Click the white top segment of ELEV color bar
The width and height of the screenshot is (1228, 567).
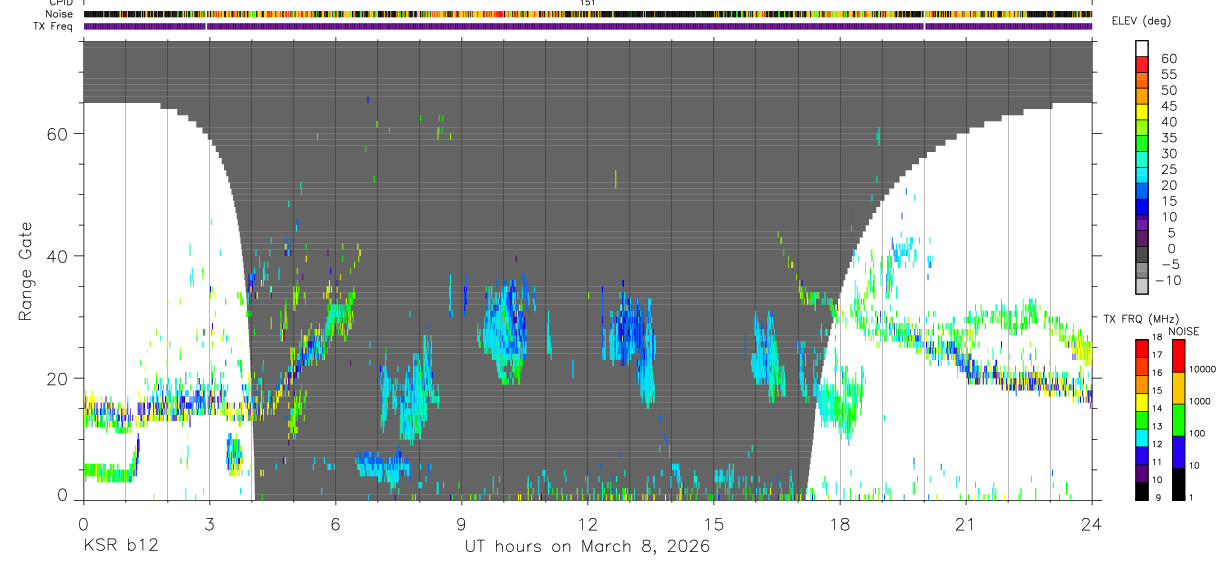click(x=1142, y=48)
